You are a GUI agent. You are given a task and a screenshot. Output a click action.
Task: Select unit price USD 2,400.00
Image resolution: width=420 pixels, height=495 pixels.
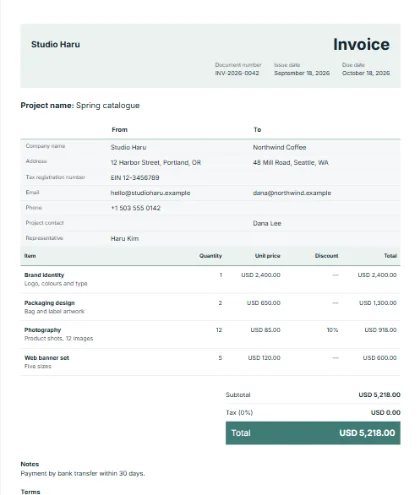point(261,275)
